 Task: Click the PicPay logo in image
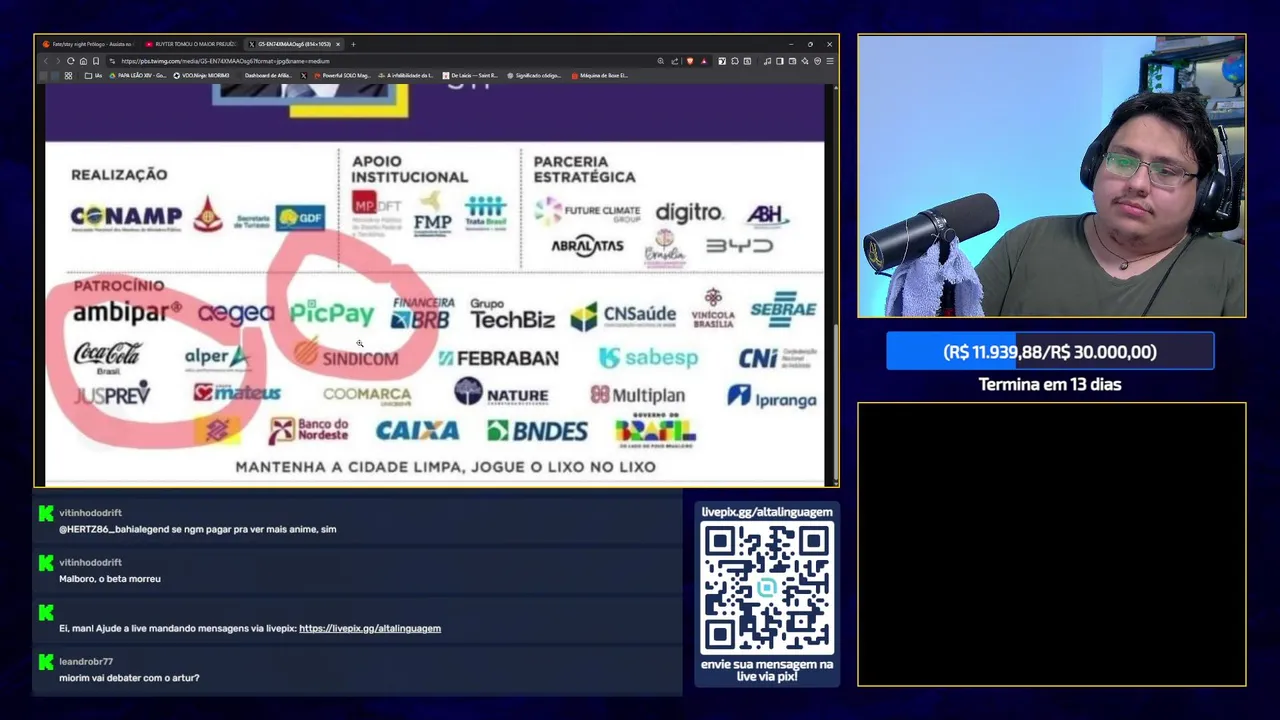point(332,313)
